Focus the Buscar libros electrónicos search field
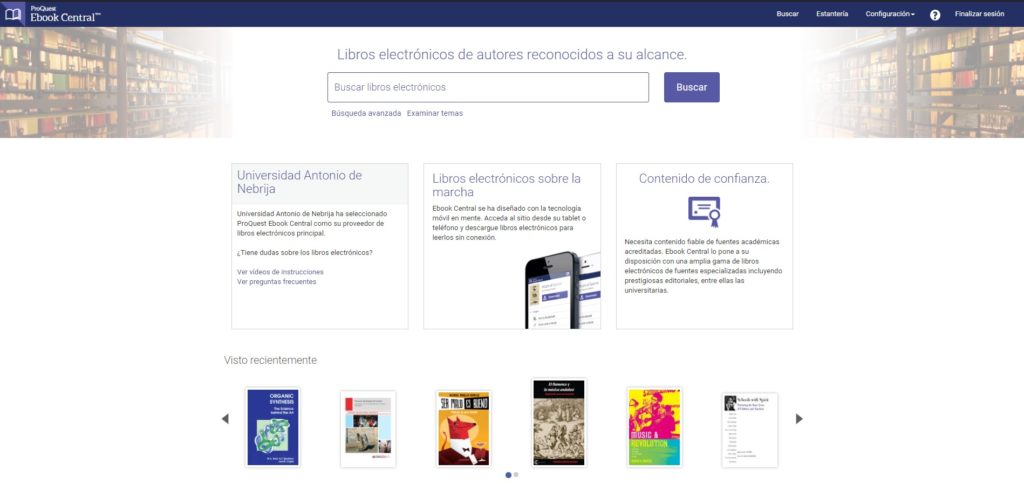This screenshot has height=484, width=1024. pos(488,87)
